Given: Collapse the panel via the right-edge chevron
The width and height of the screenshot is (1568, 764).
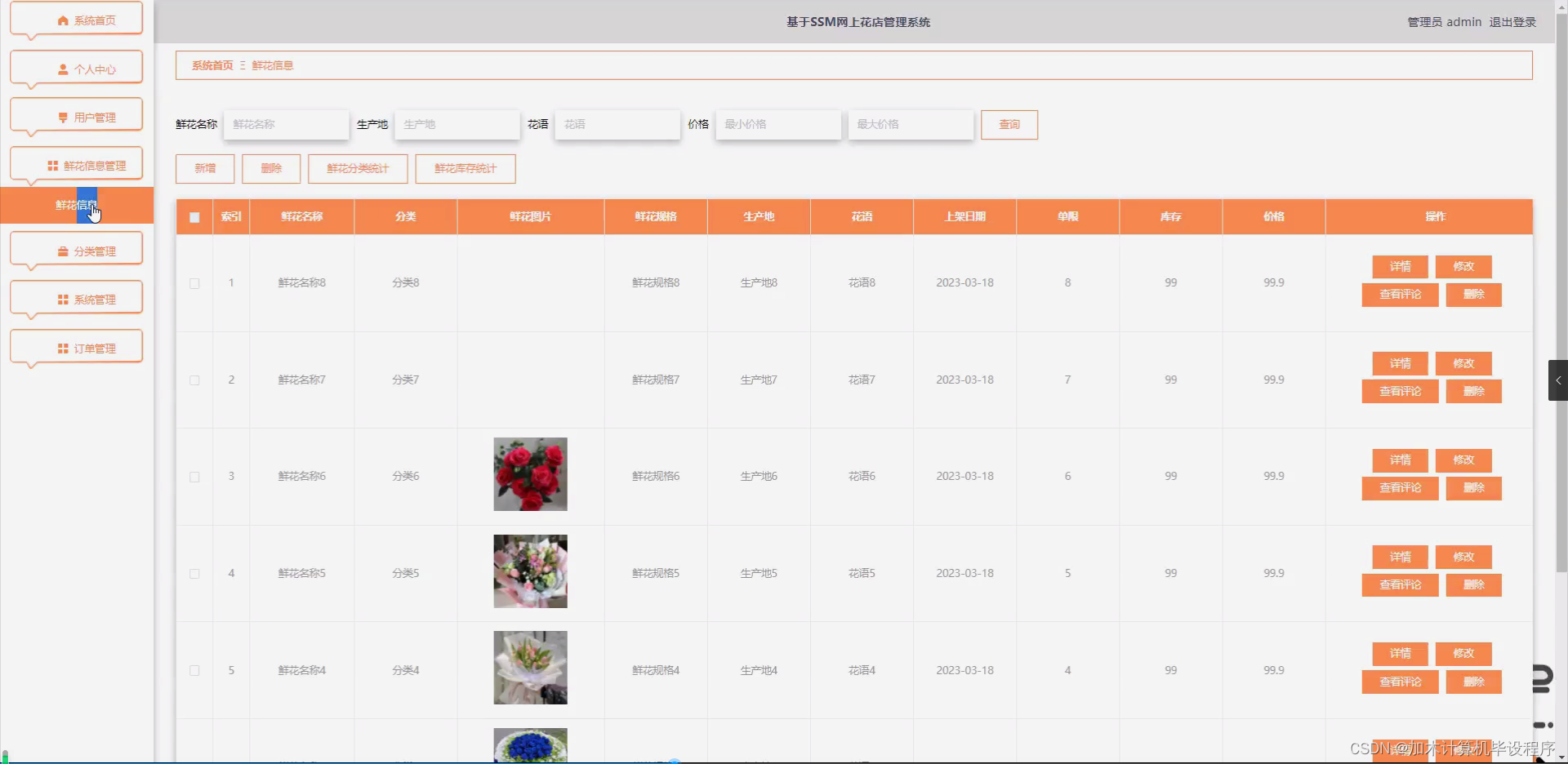Looking at the screenshot, I should click(1558, 380).
